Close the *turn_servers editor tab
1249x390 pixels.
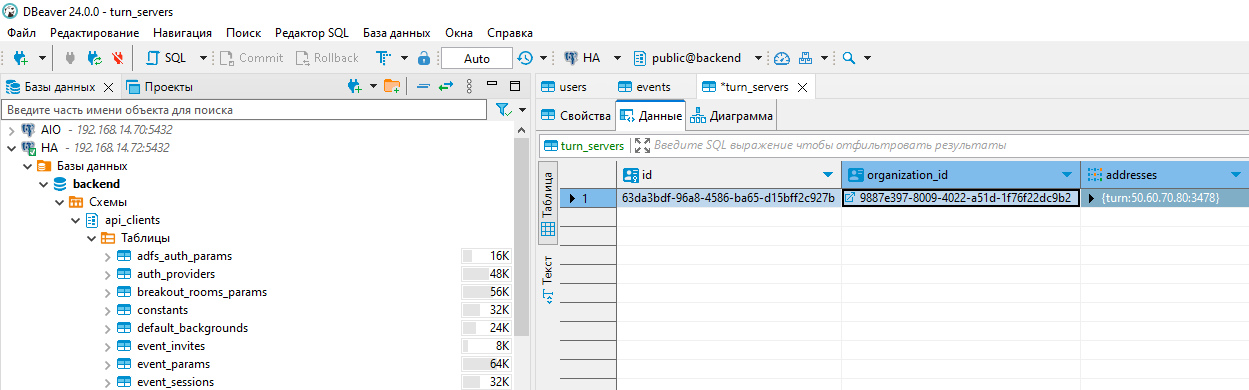[802, 88]
